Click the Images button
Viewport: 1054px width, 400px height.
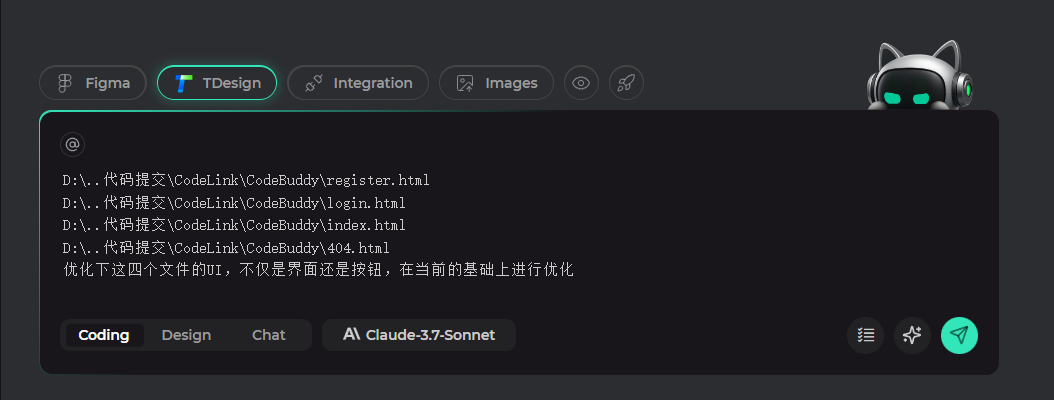point(496,83)
